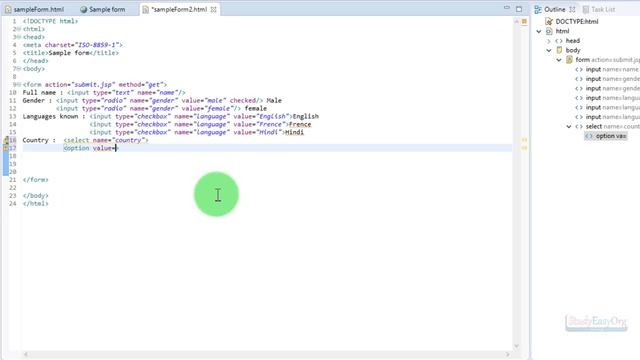
Task: Minimize the editor area
Action: coord(507,8)
